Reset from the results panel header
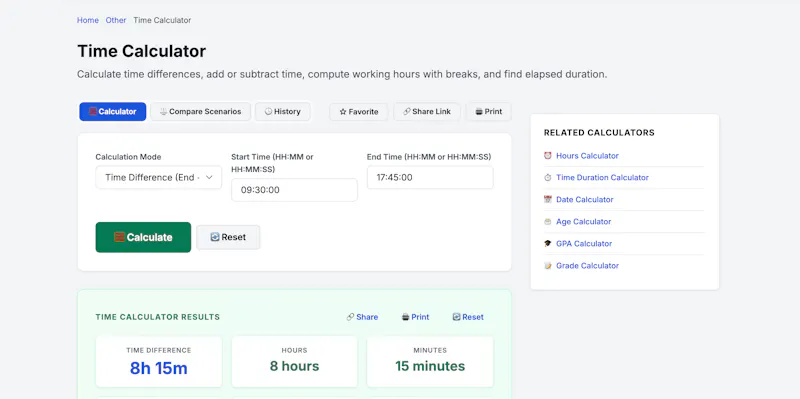 click(468, 317)
